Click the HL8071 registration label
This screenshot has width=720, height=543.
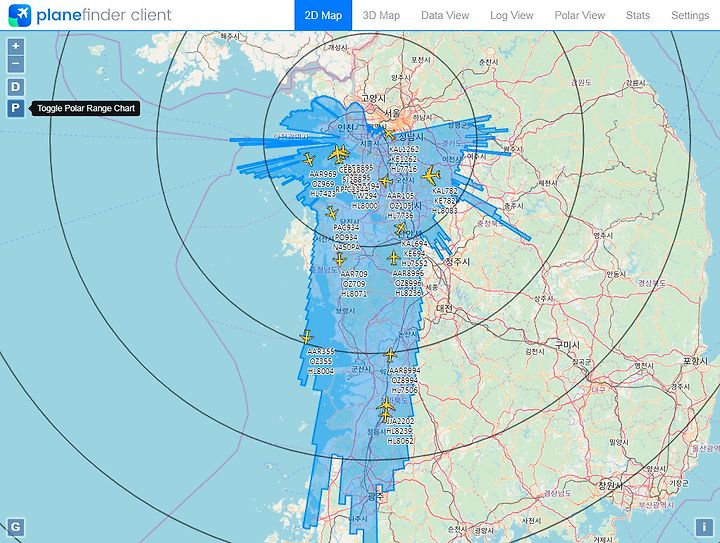[x=354, y=294]
